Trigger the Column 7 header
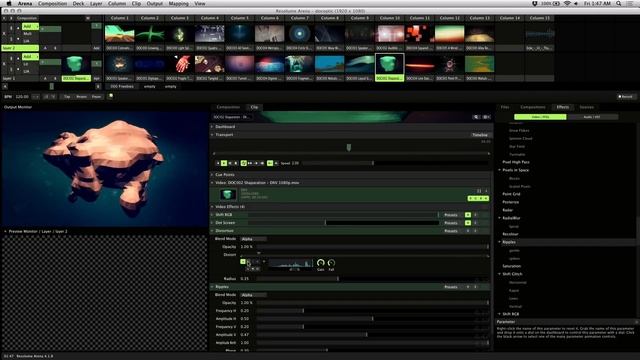Screen dimensions: 640x360 300,18
